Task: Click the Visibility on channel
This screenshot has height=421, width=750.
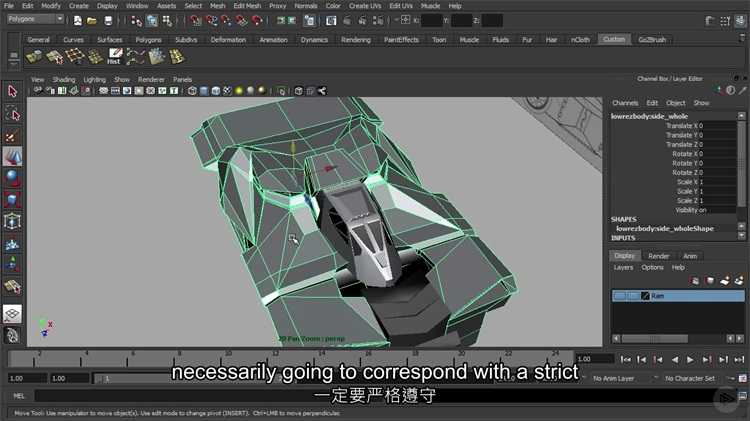Action: coord(691,210)
